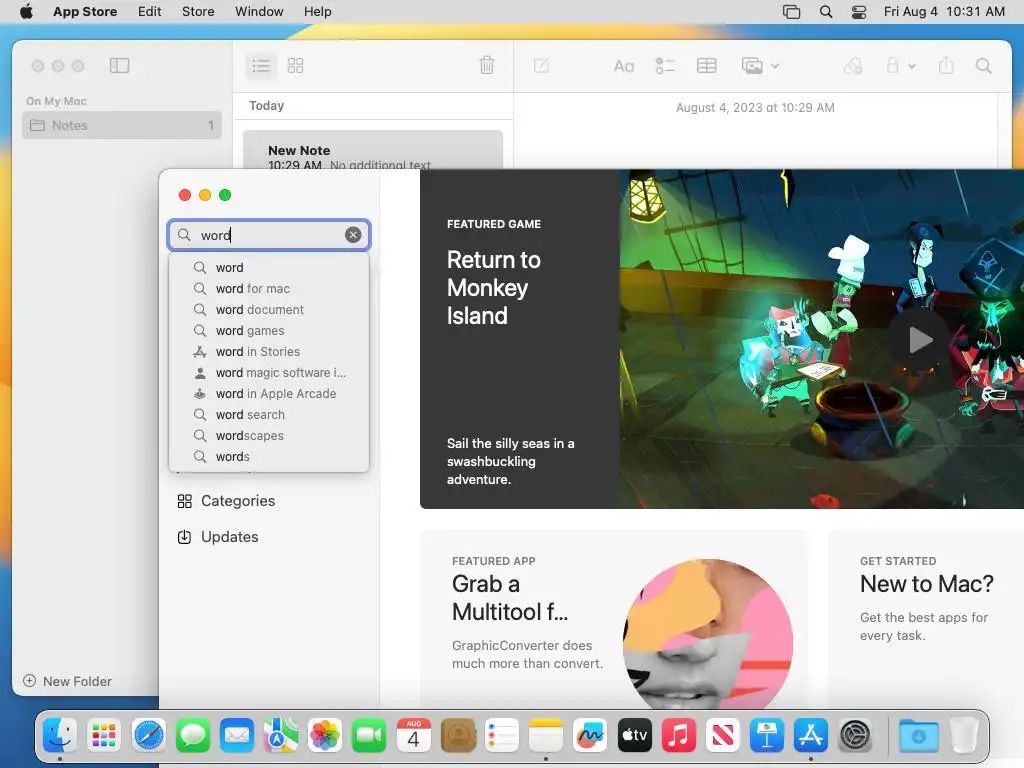Open Freeform from the Dock
The image size is (1024, 768).
pos(590,735)
